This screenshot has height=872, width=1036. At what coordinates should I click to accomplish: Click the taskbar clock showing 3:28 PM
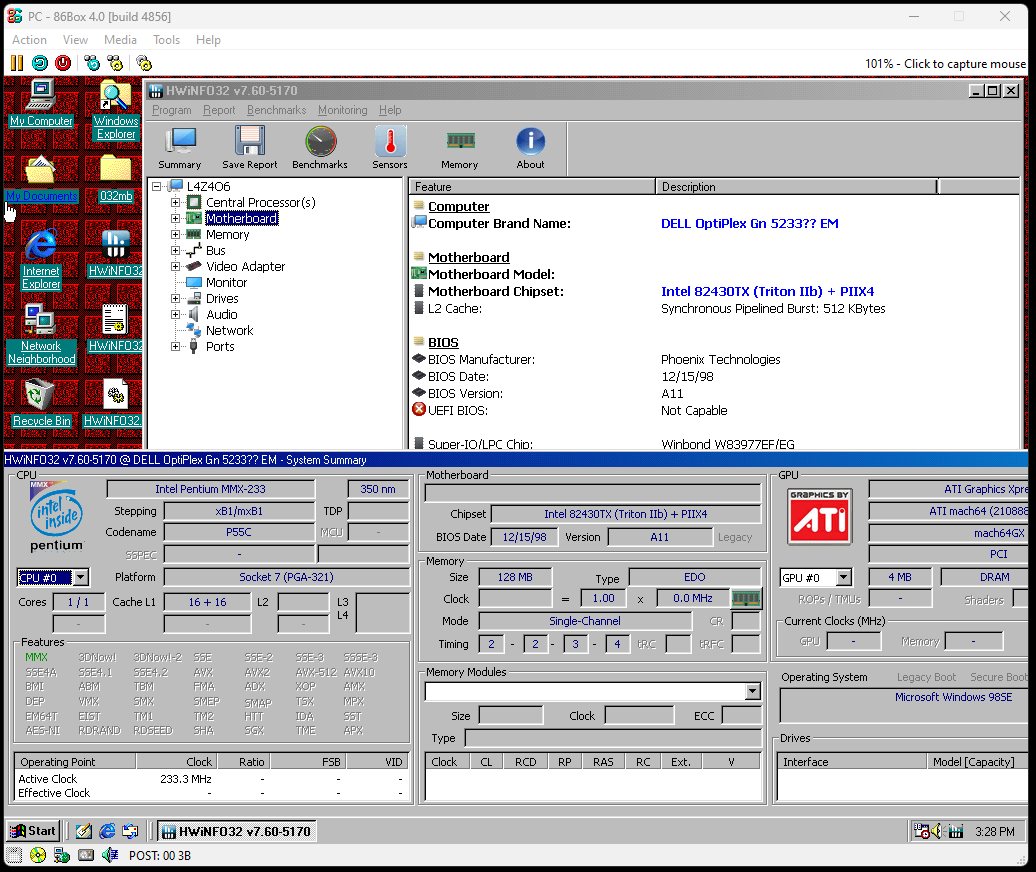994,831
